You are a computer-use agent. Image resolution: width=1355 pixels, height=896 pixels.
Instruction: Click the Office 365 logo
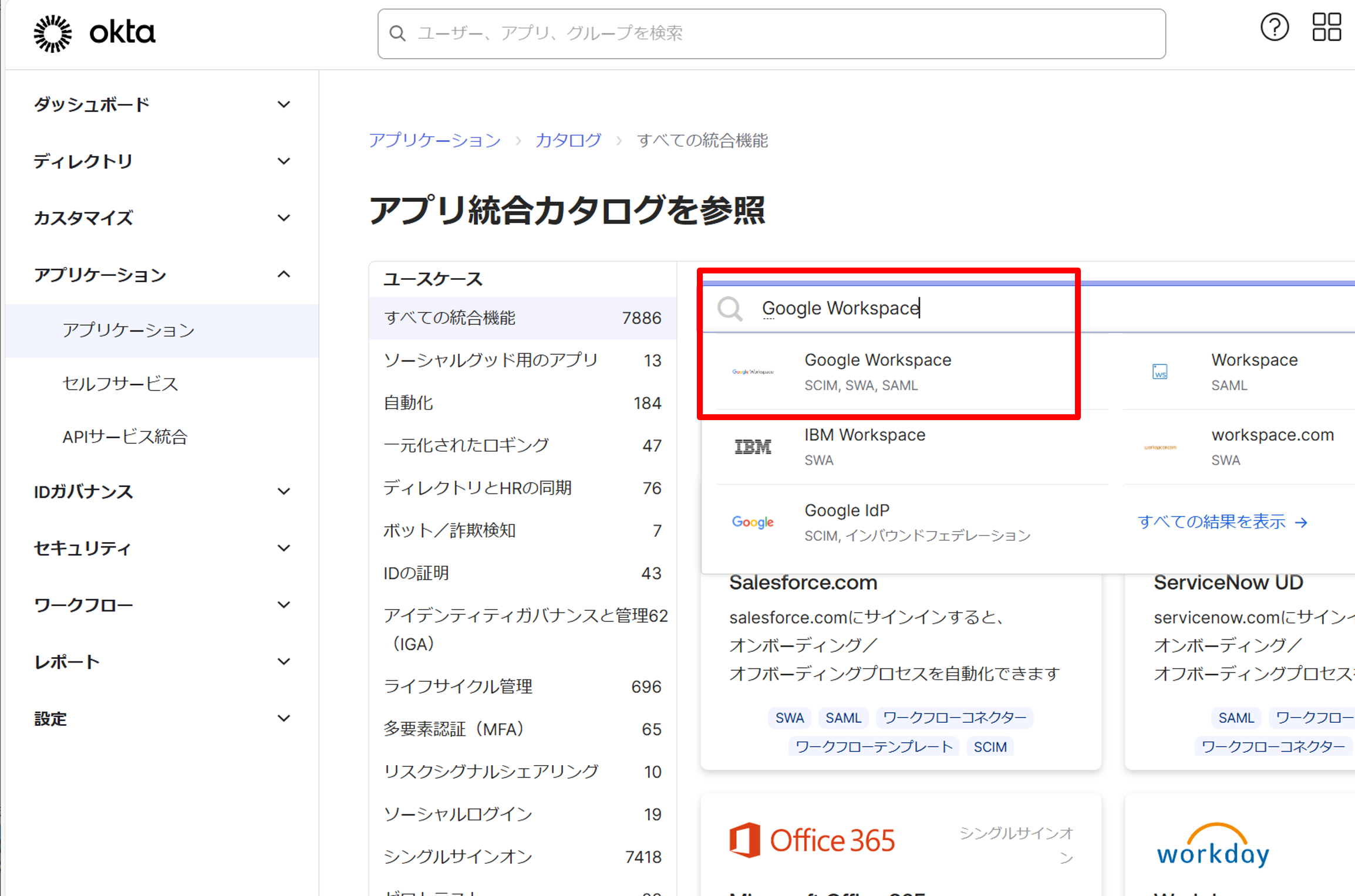812,840
